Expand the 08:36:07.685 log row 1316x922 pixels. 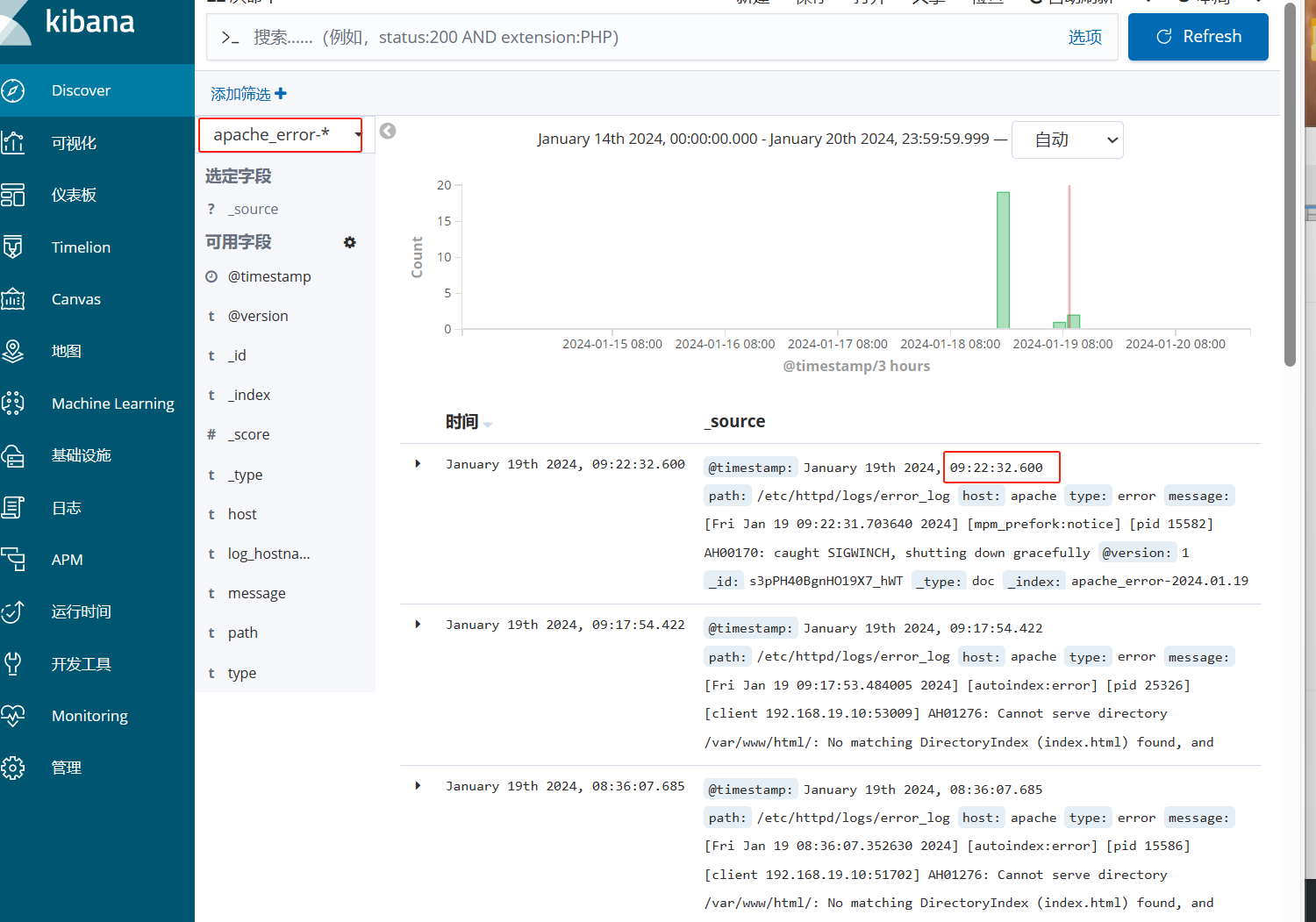418,785
